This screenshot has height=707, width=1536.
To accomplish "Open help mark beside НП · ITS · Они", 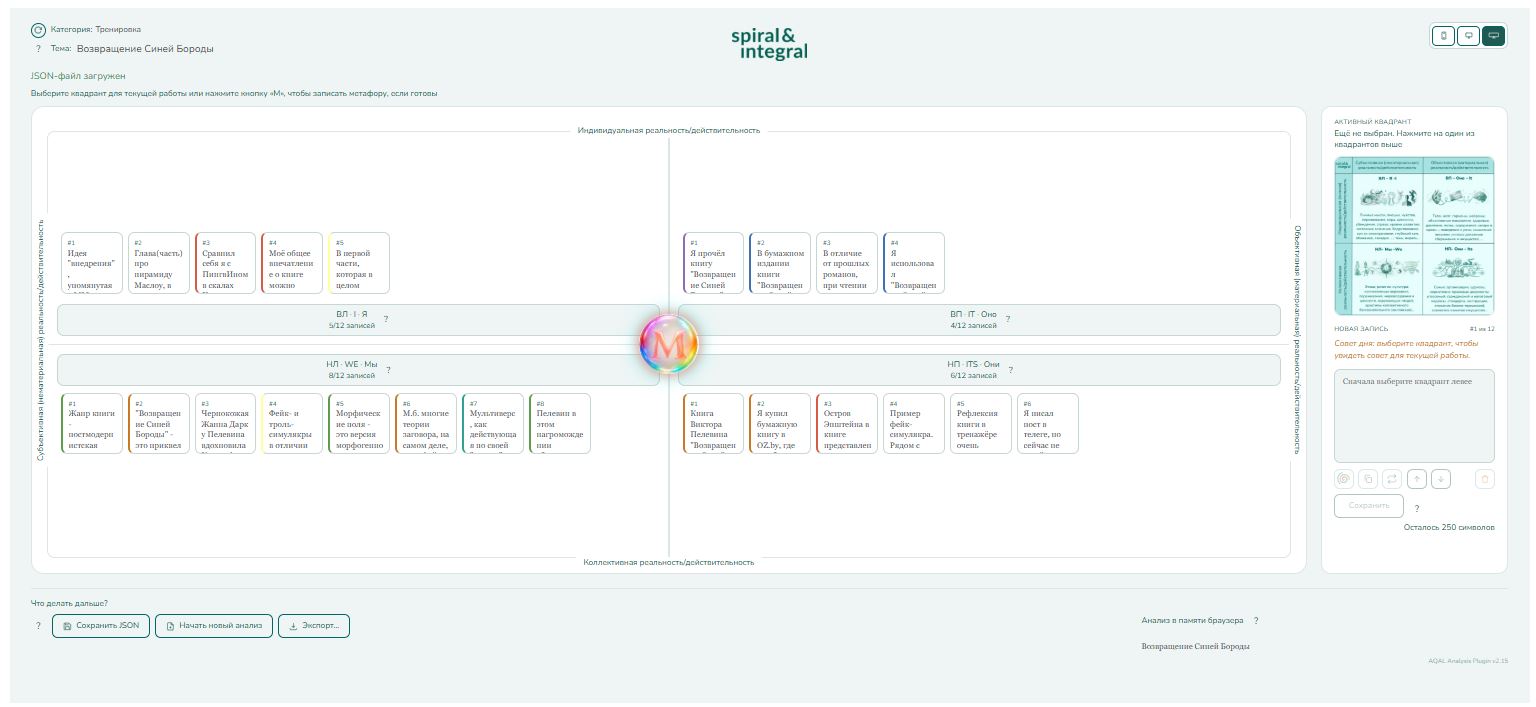I will (x=1011, y=370).
